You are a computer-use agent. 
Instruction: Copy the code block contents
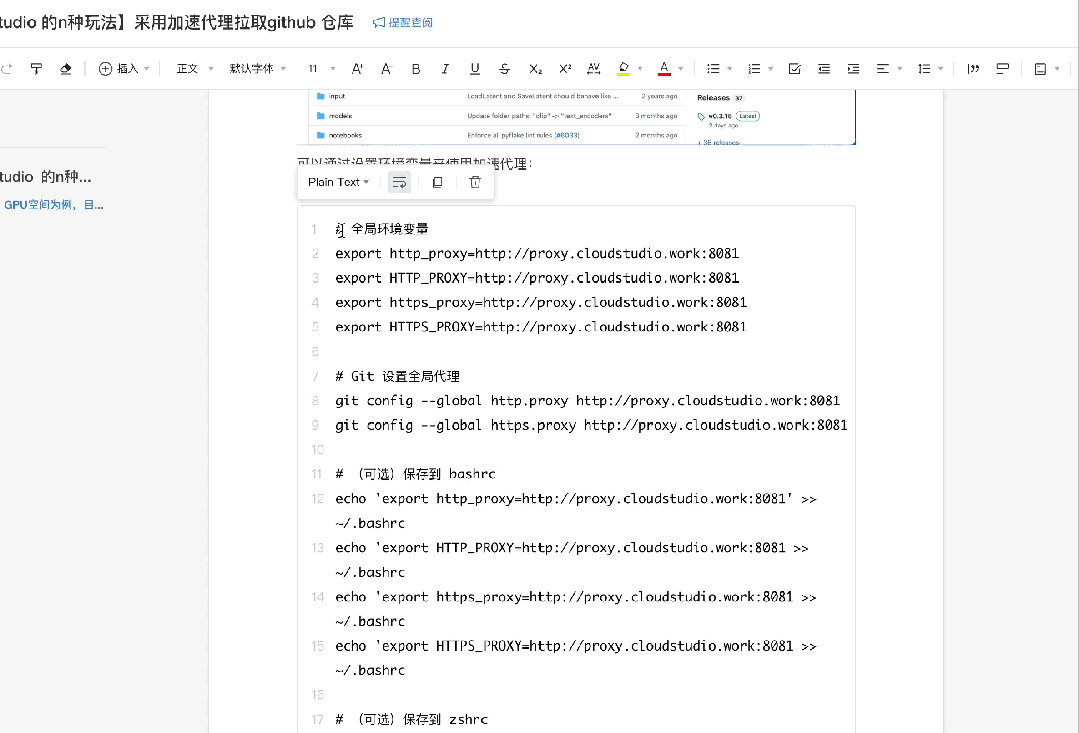coord(437,182)
